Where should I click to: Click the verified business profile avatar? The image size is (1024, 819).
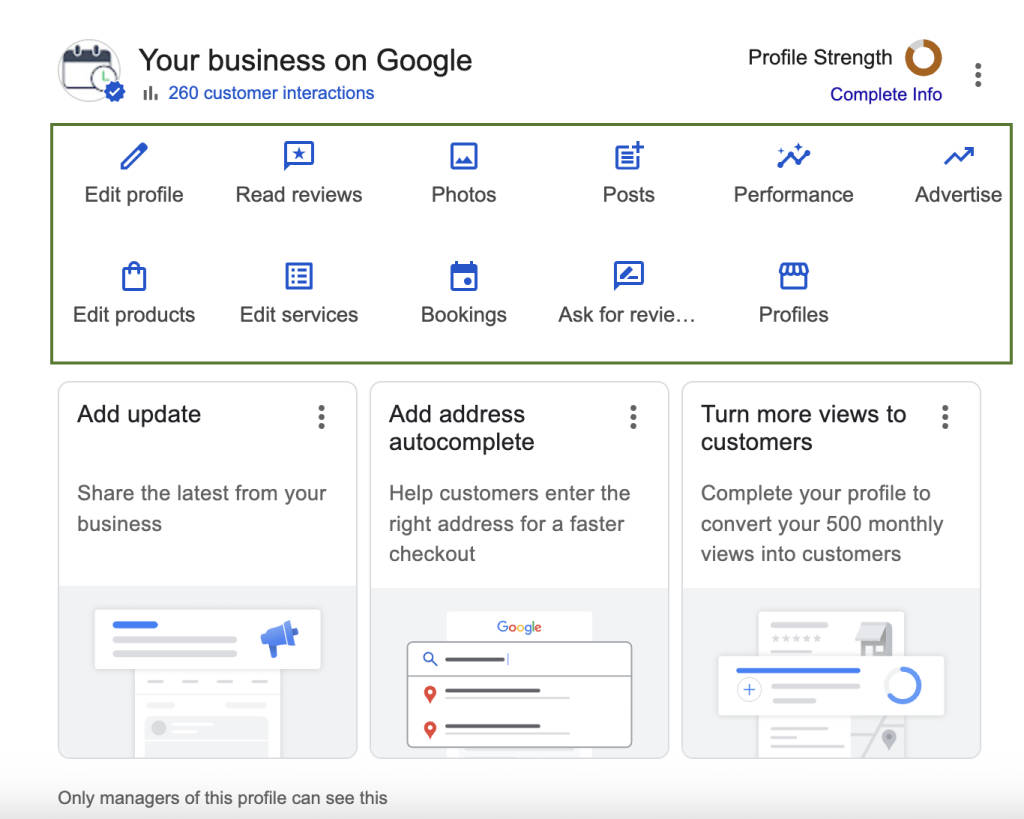[89, 71]
